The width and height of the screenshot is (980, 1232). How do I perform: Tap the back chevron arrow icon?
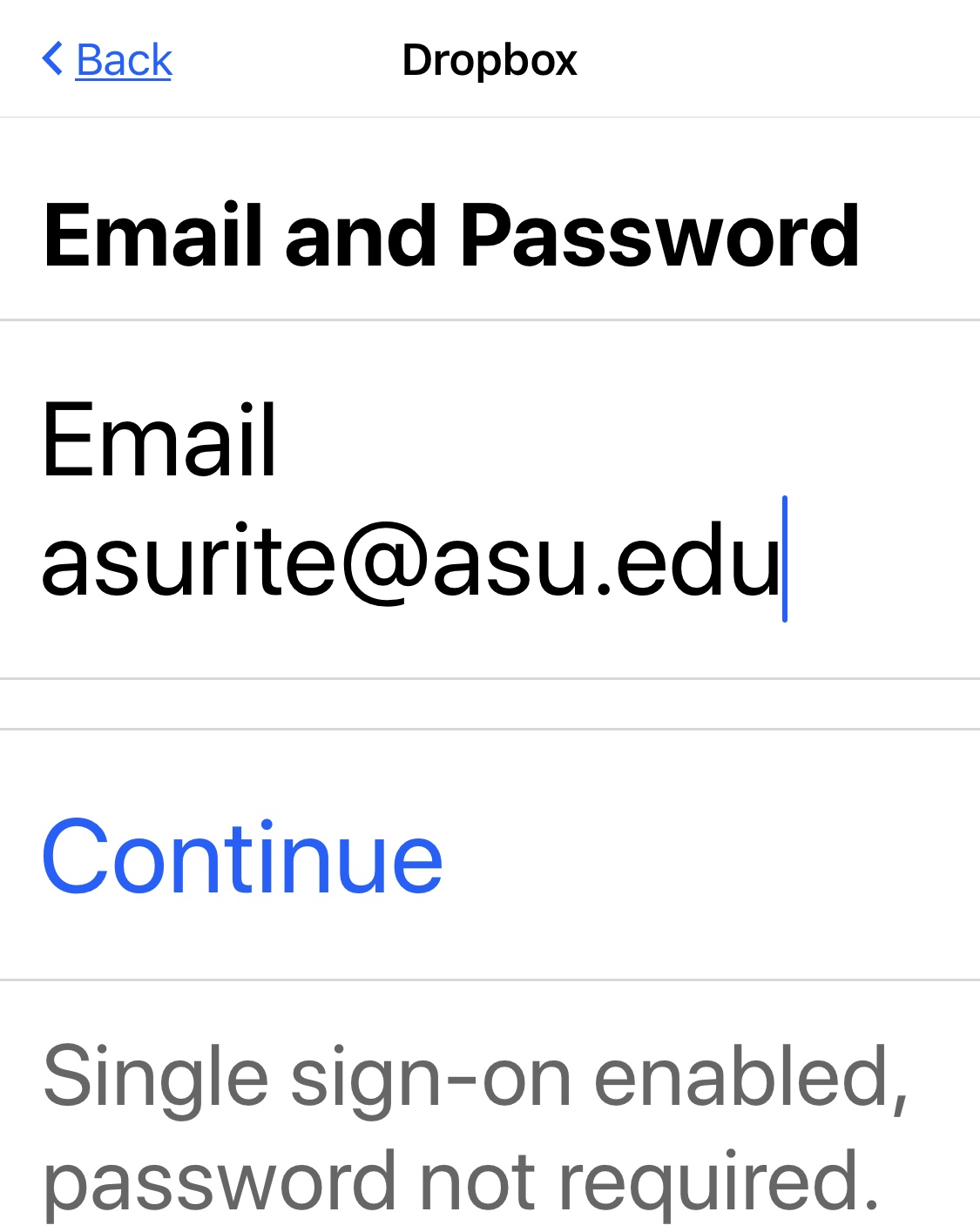click(52, 59)
